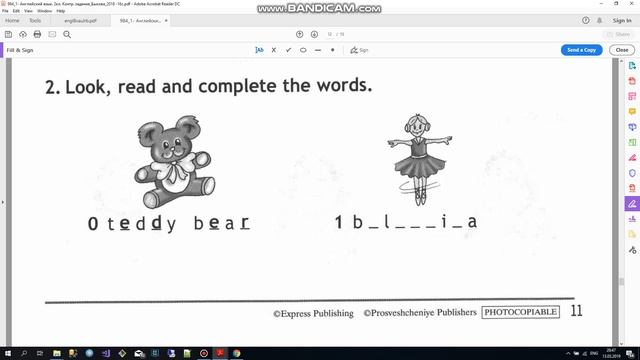Open the File menu
The image size is (640, 360).
click(5, 11)
